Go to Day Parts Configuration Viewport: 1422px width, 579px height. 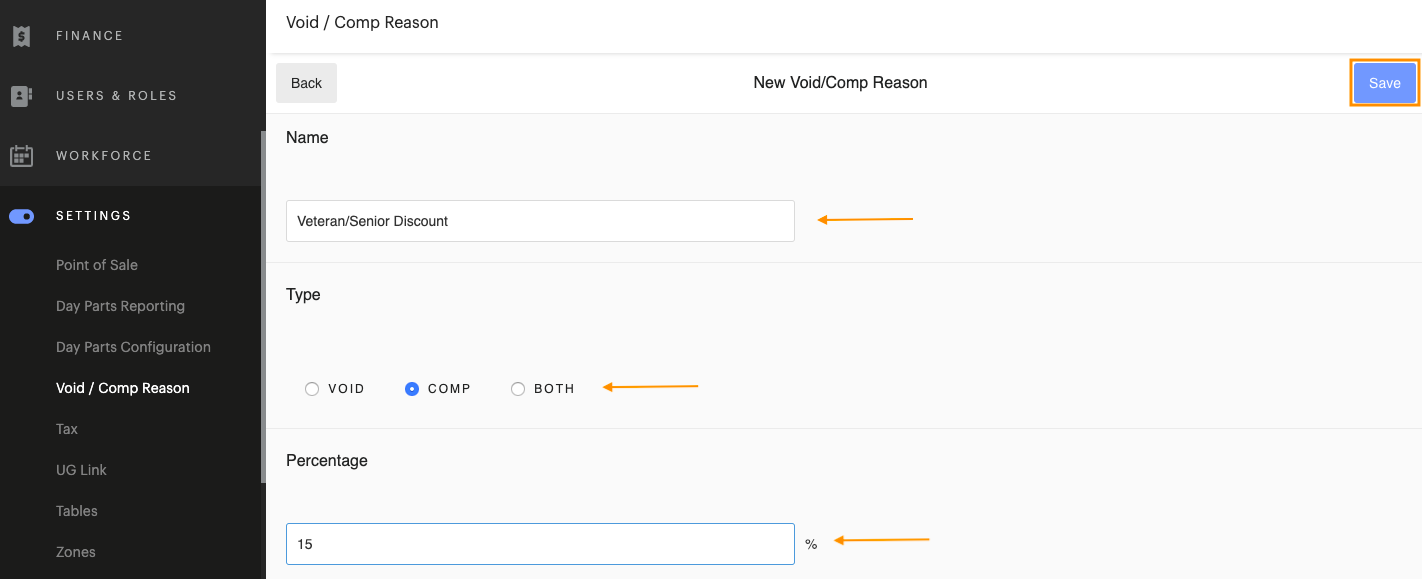[x=133, y=347]
